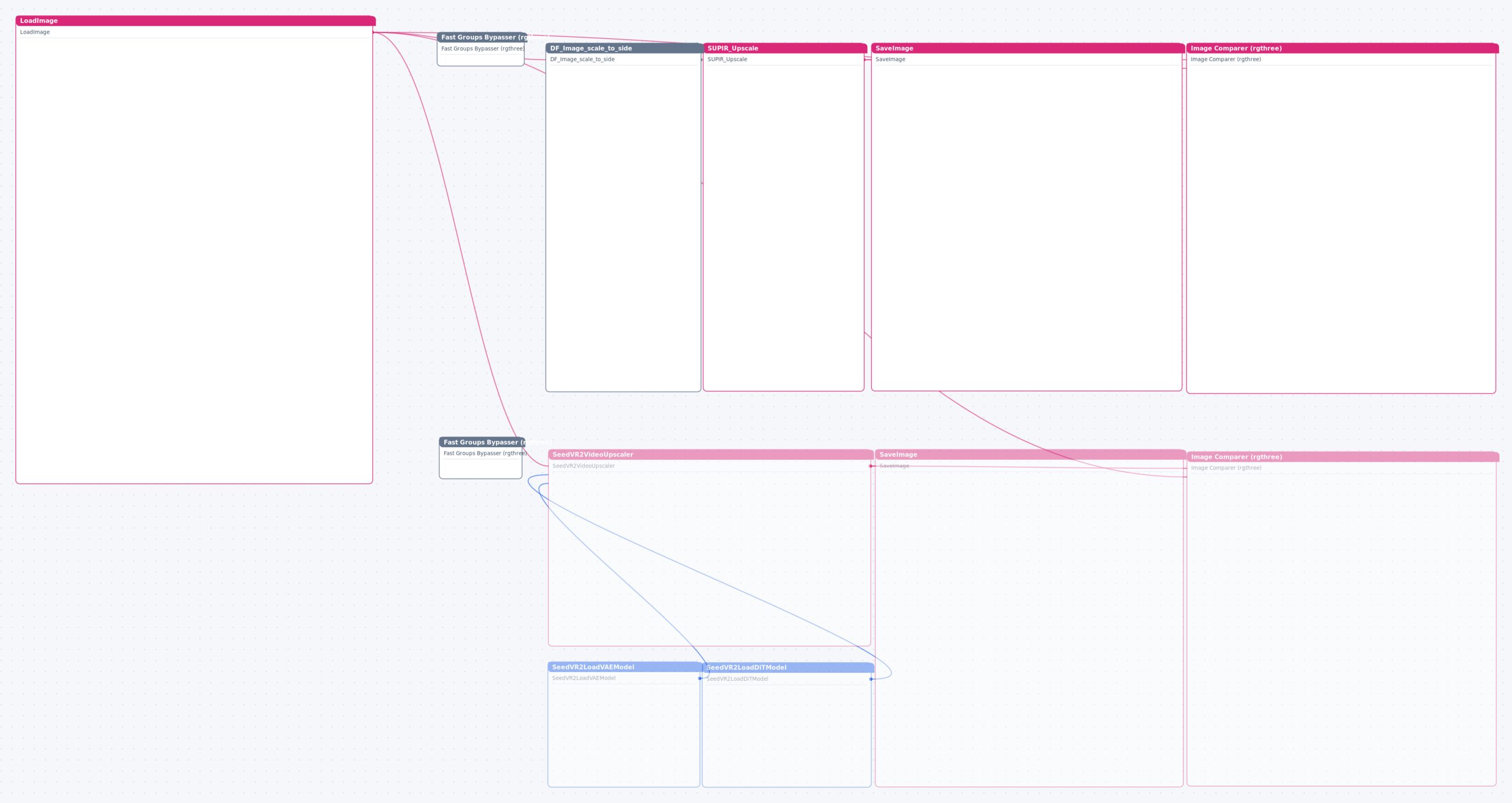Click the 'SeedVR2LoadVAEModel' body label text
1512x803 pixels.
583,678
